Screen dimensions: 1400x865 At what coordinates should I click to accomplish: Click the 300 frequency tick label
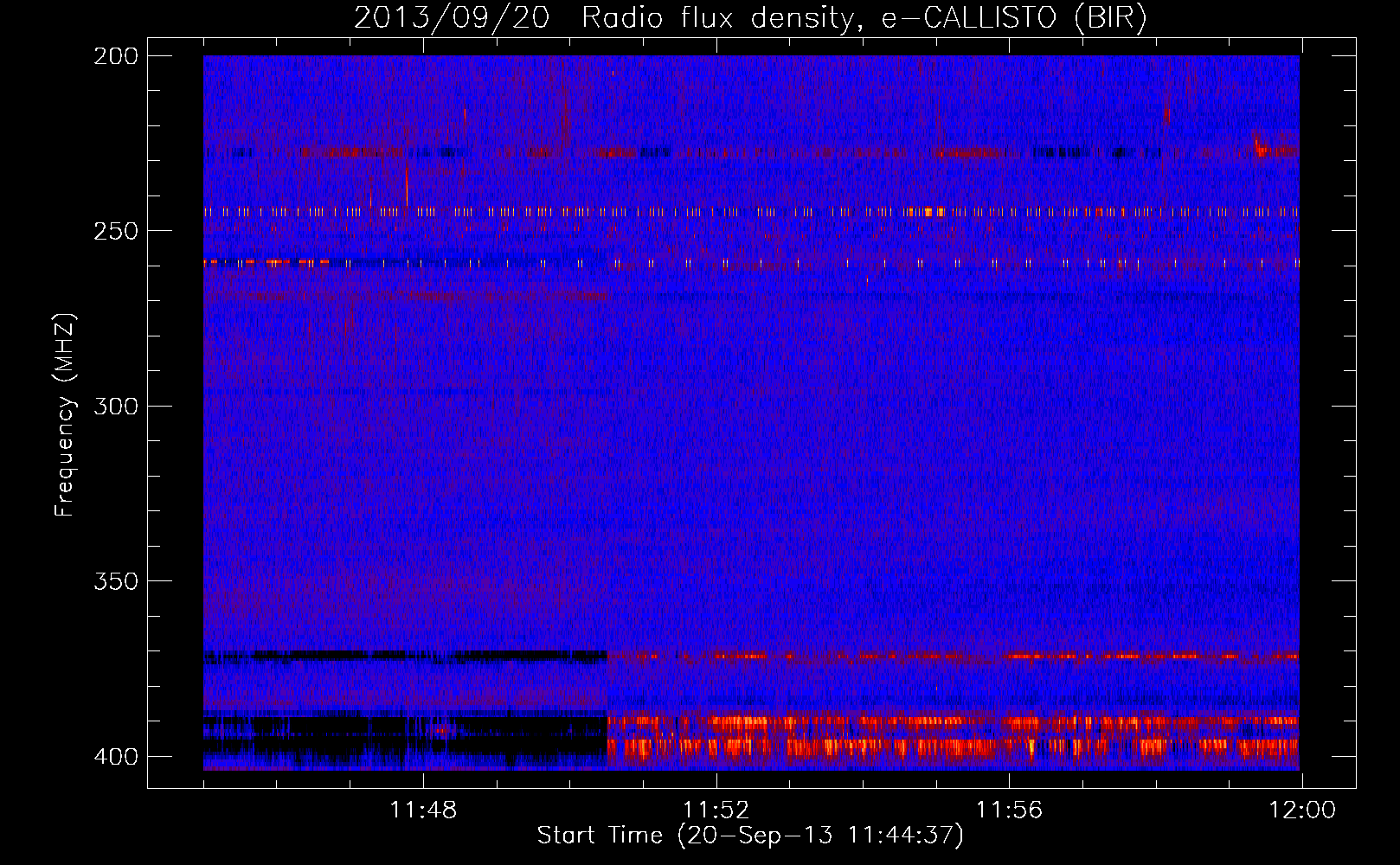(116, 407)
